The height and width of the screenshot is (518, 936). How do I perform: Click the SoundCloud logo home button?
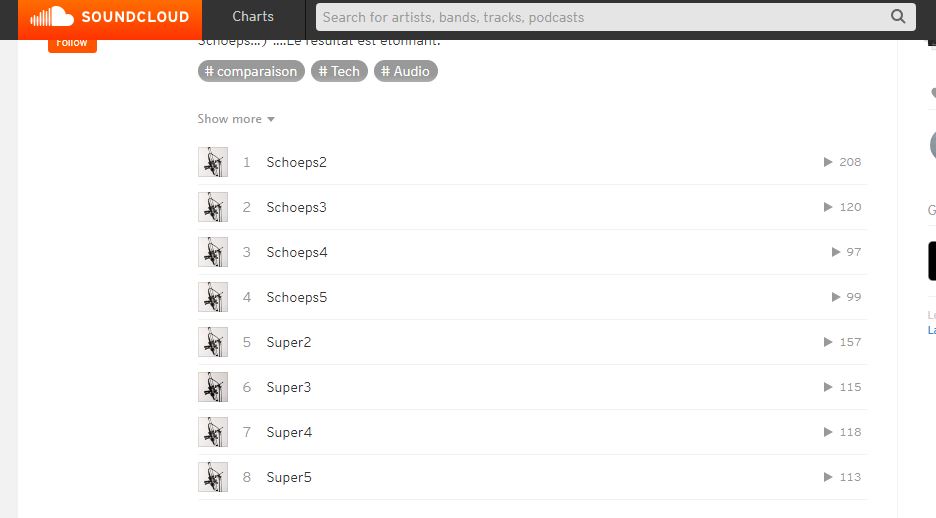tap(110, 18)
